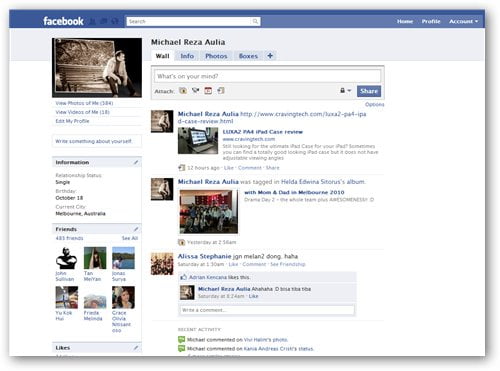Open notifications globe icon in header
Image resolution: width=500 pixels, height=371 pixels.
[x=115, y=21]
